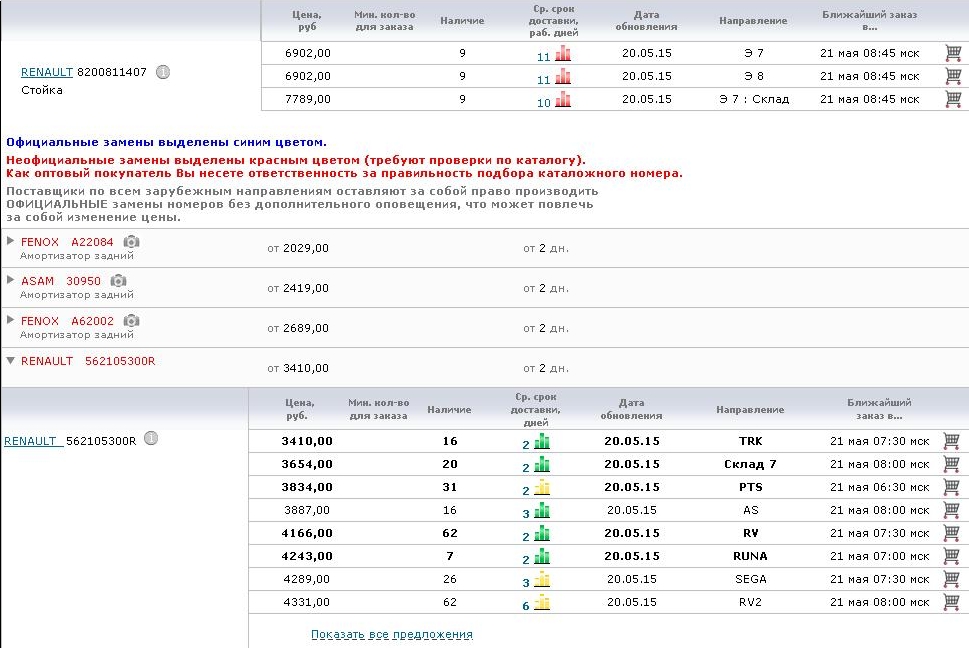Add the SEGA 4289,00 offer to cart
969x648 pixels.
coord(951,579)
